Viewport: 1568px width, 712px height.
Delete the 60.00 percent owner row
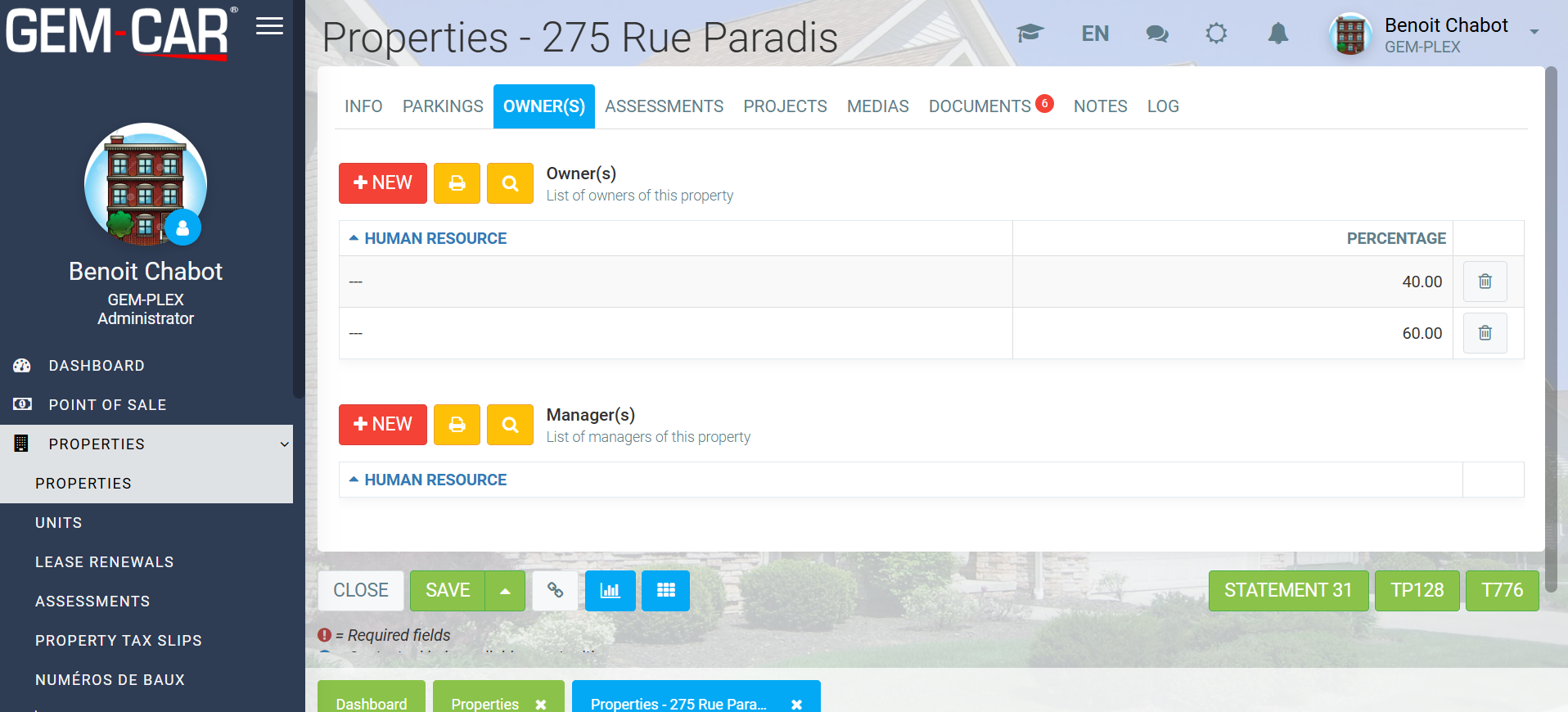(x=1485, y=333)
